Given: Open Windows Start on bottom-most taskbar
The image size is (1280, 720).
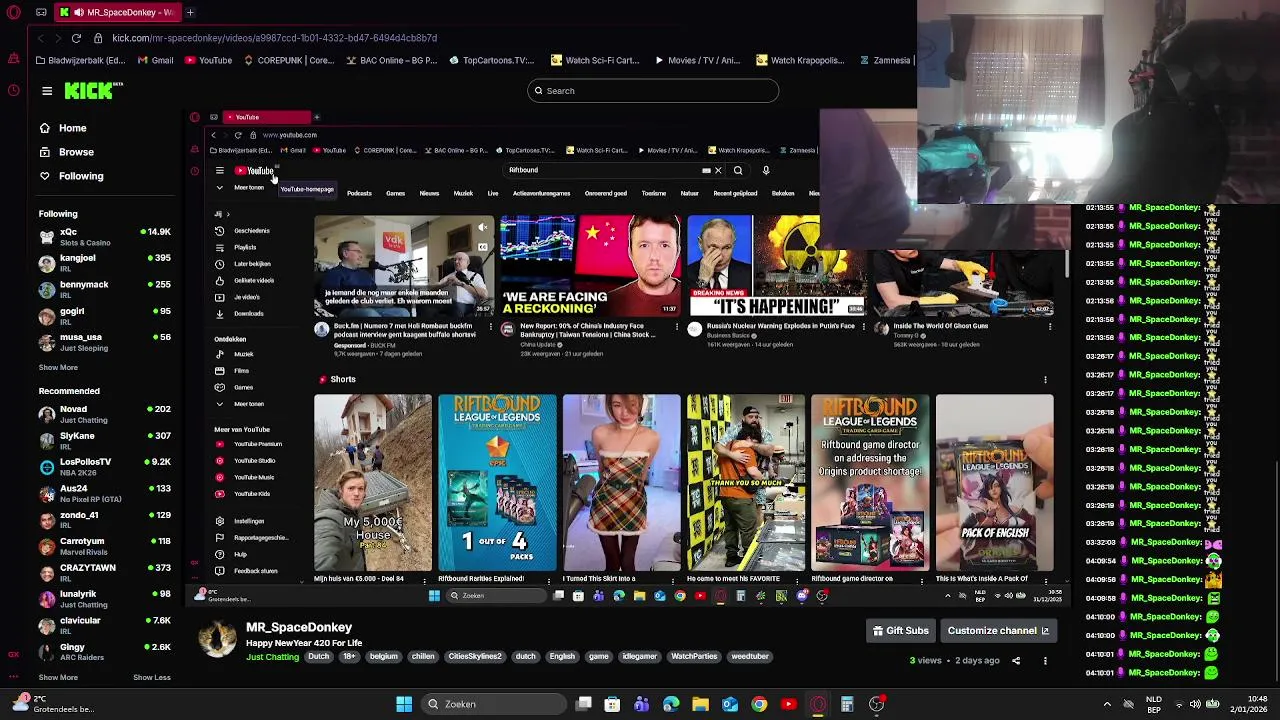Looking at the screenshot, I should (x=404, y=704).
